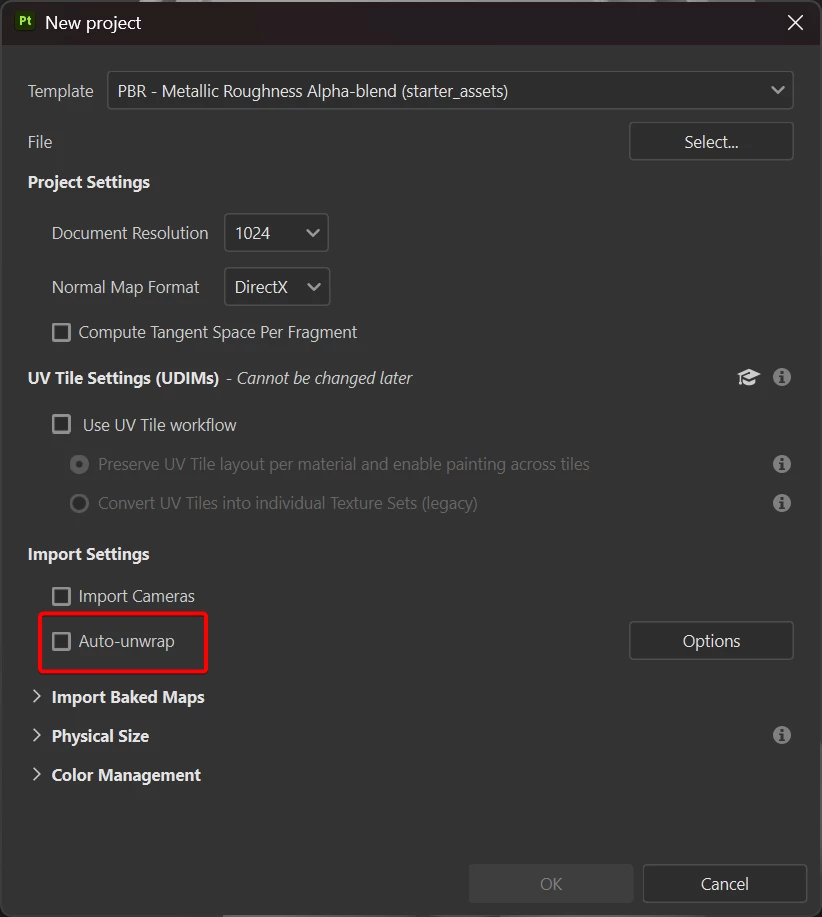Click the 'Template' label text
This screenshot has height=917, width=822.
point(60,91)
